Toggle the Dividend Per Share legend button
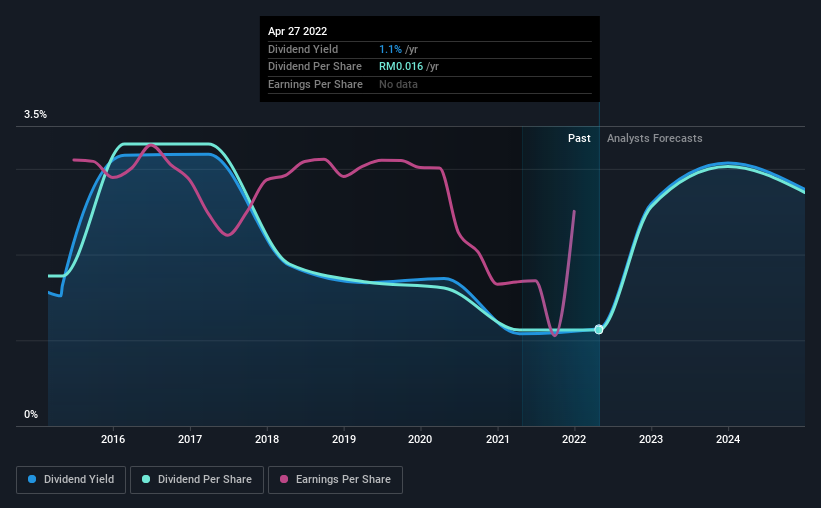The height and width of the screenshot is (508, 821). point(197,480)
